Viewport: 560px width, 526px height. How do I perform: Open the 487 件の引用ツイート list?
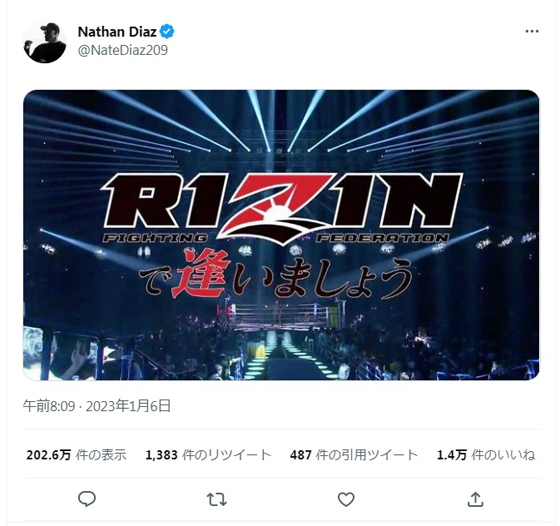pyautogui.click(x=354, y=455)
